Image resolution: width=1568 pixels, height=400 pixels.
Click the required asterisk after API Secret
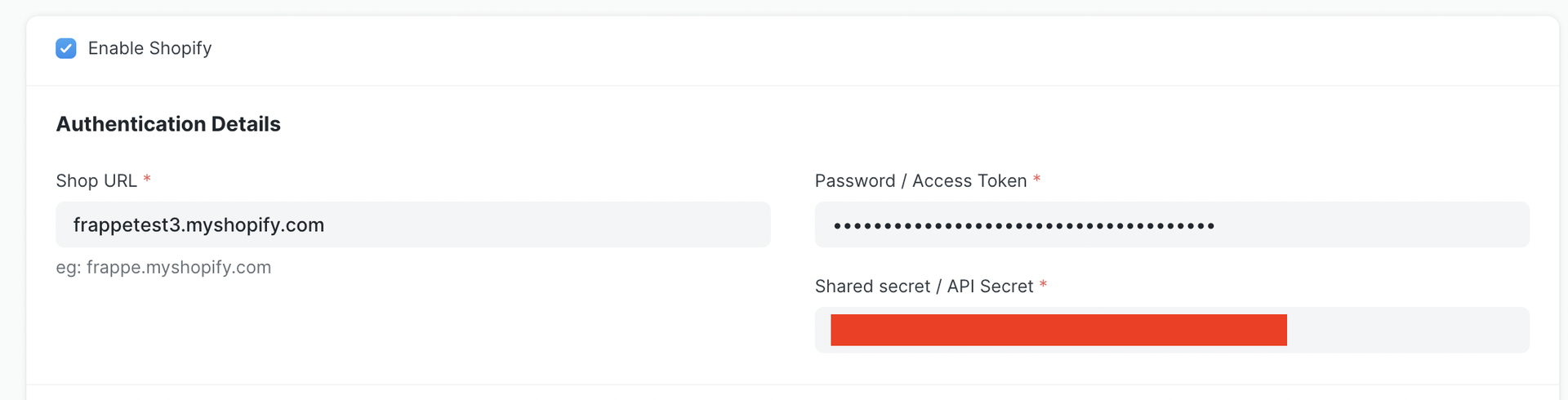1043,284
